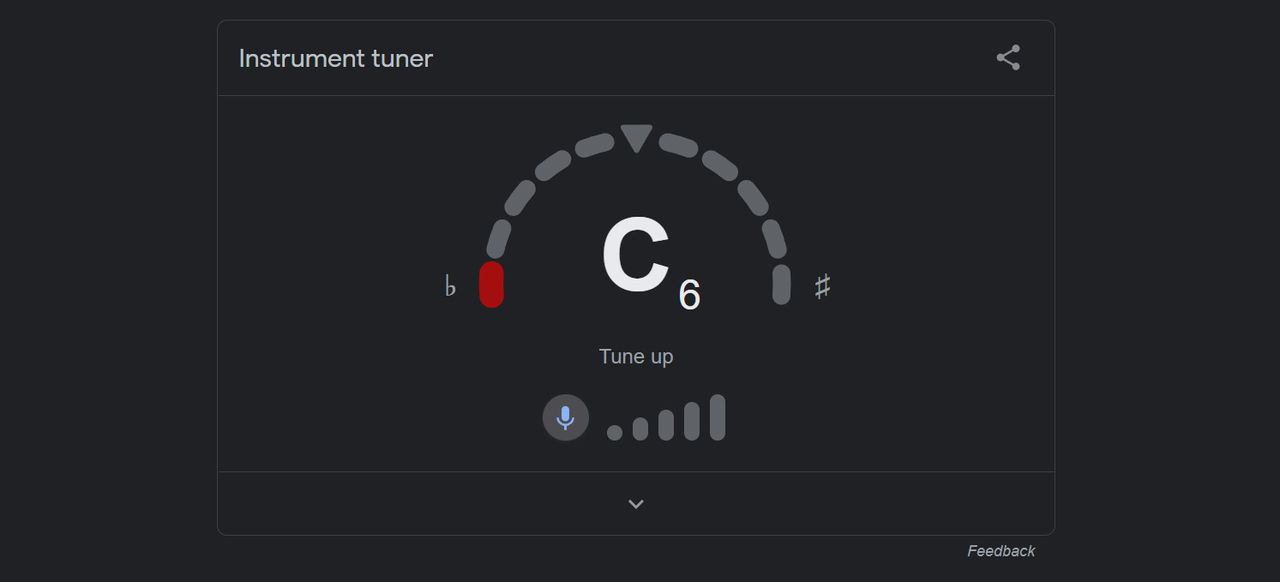Click the gauge segment left of triangle

594,146
